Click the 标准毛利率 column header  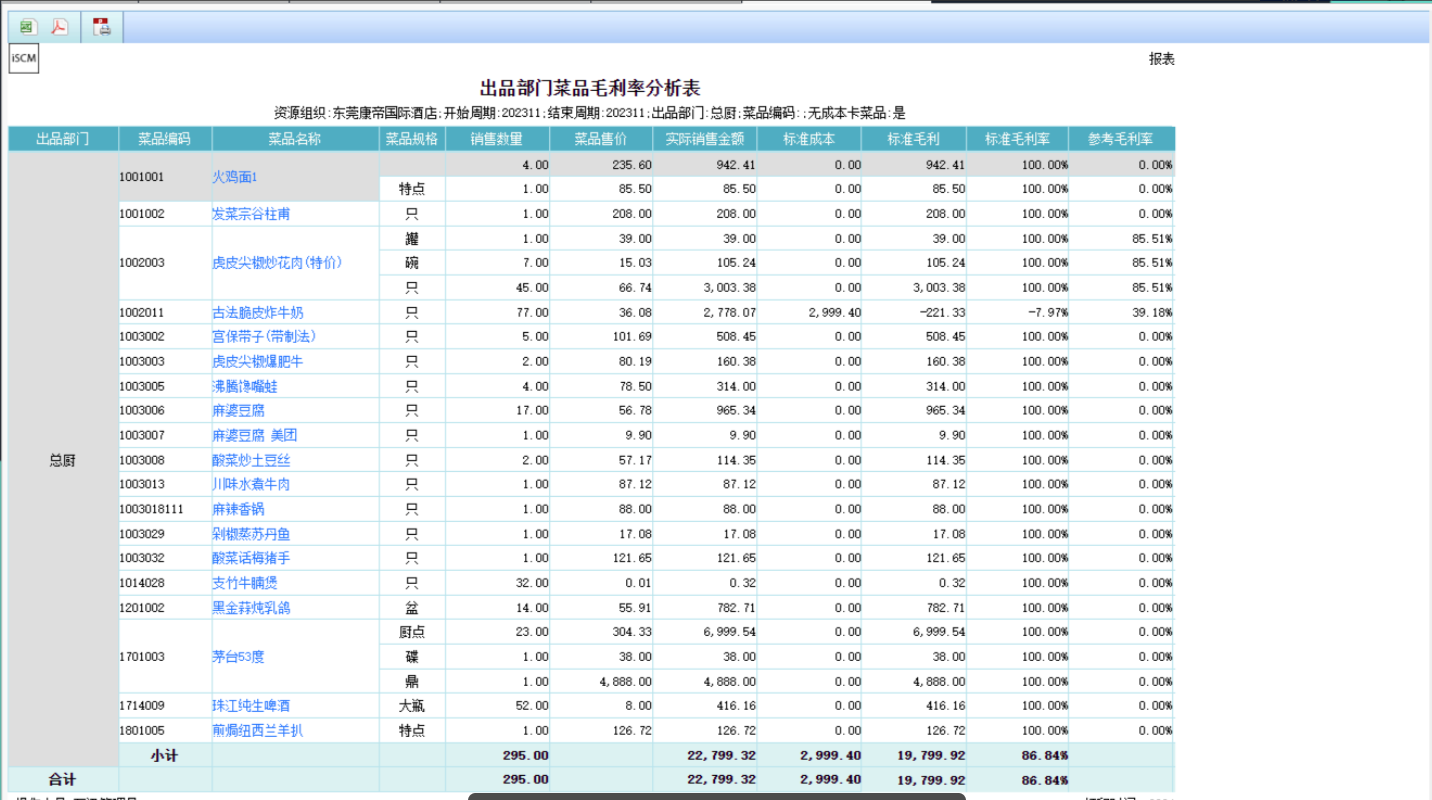1017,139
